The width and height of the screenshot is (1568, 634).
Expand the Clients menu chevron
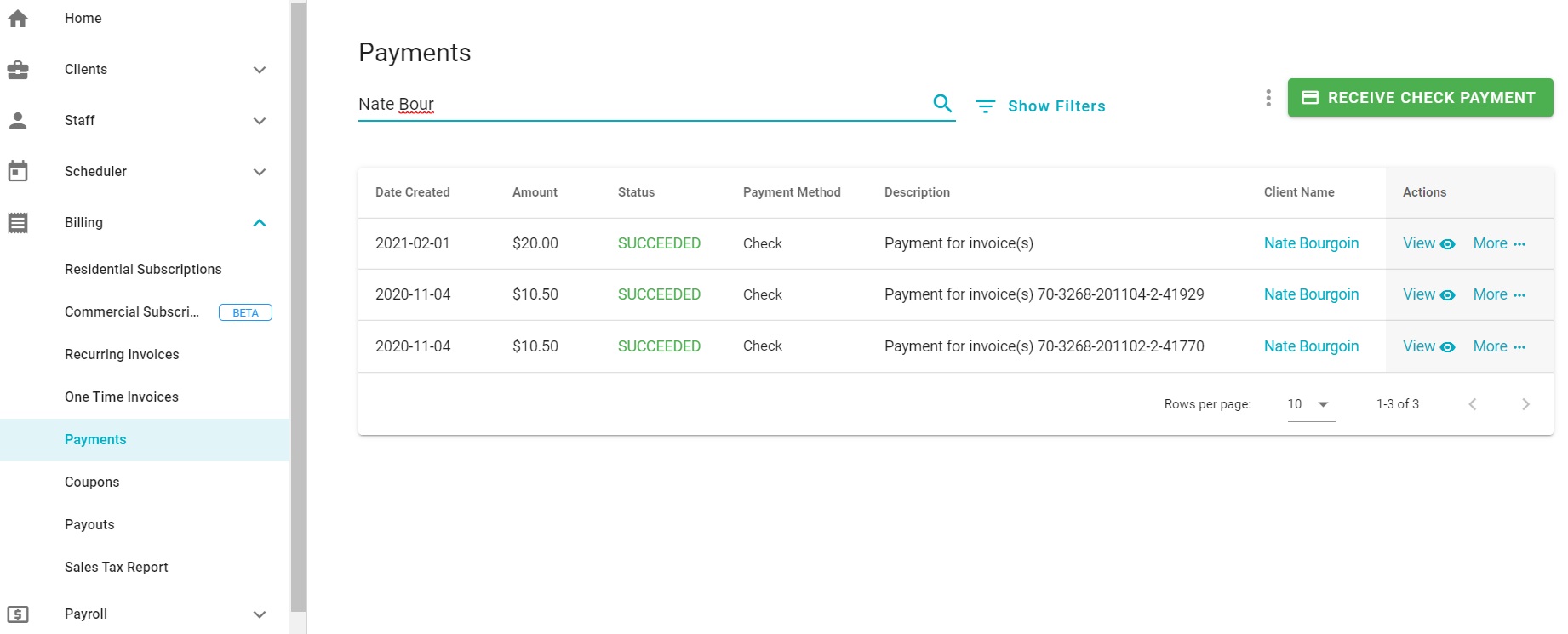point(260,70)
